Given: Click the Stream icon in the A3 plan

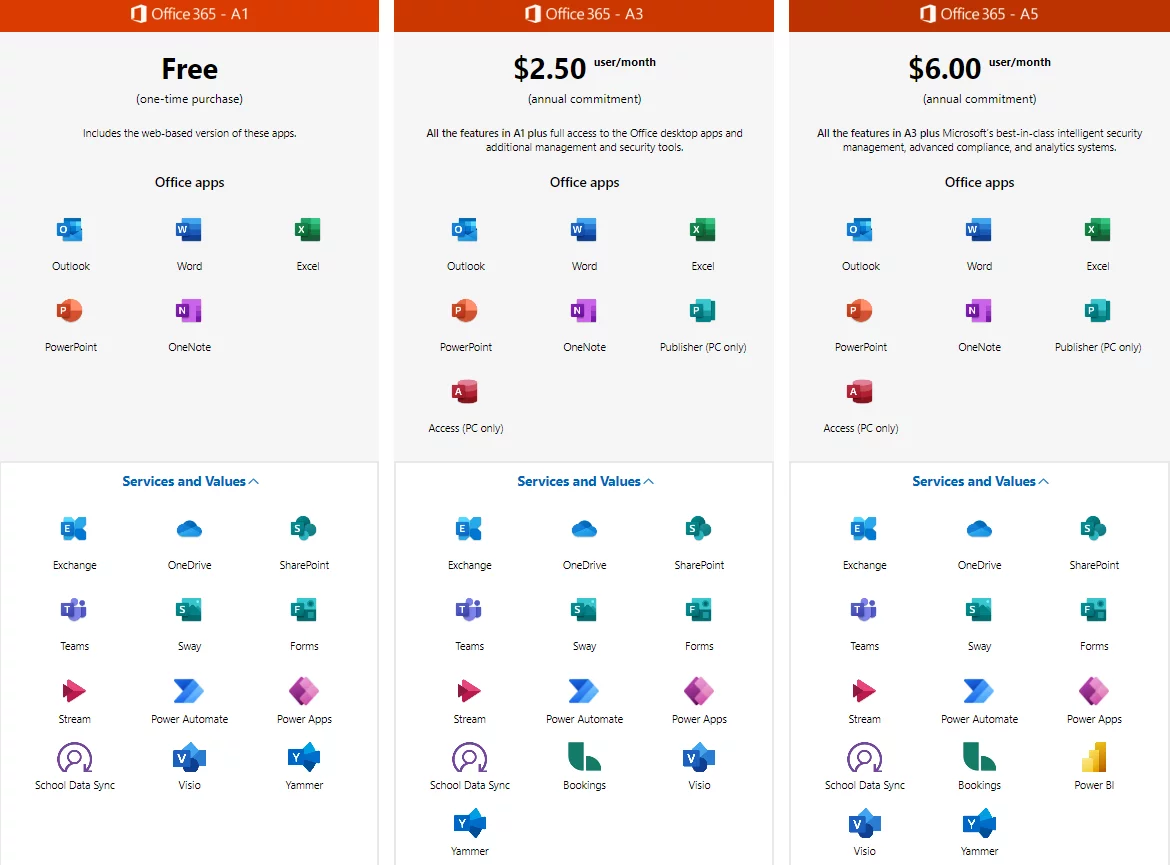Looking at the screenshot, I should tap(469, 691).
